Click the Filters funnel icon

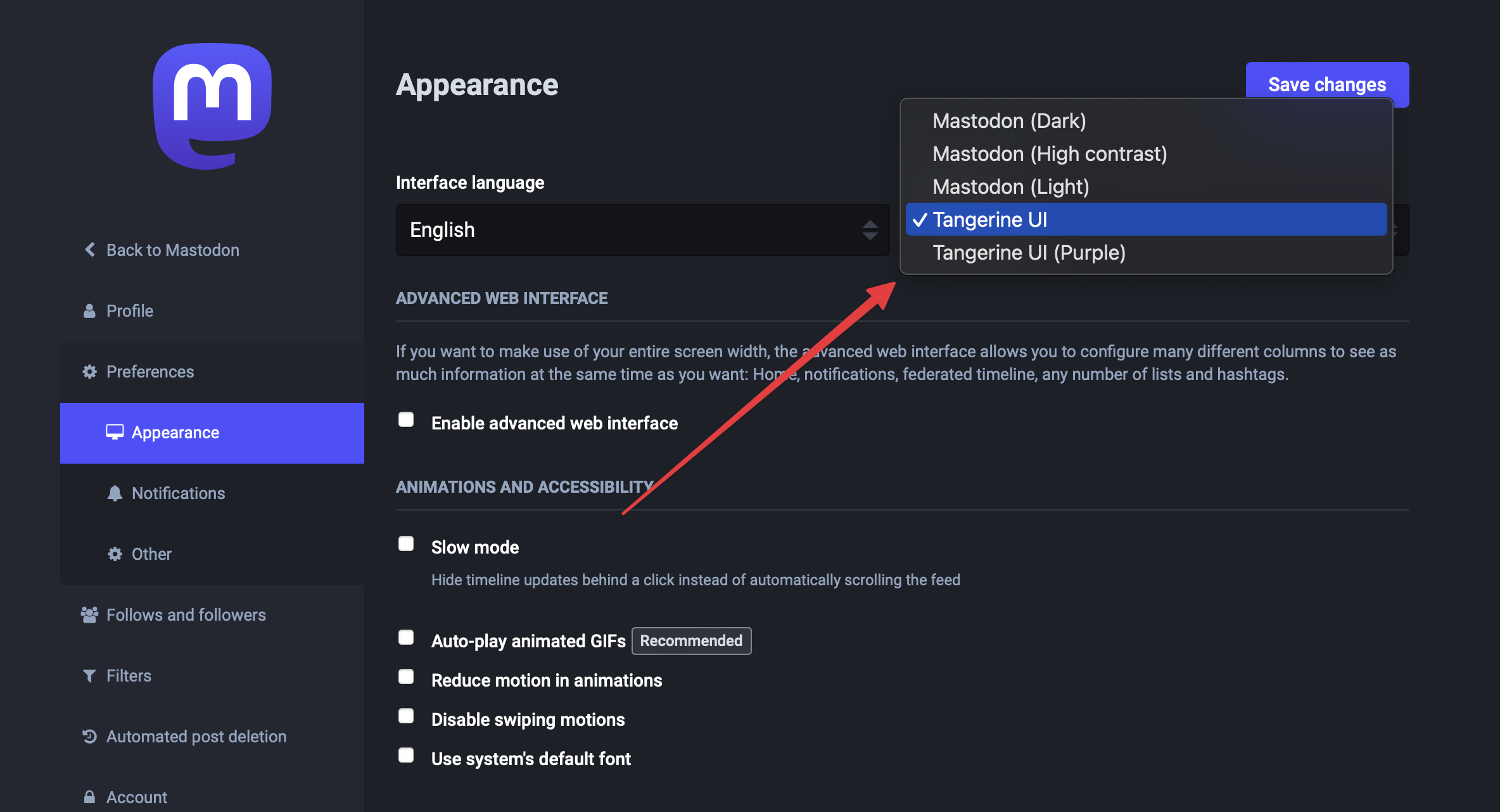pos(89,675)
